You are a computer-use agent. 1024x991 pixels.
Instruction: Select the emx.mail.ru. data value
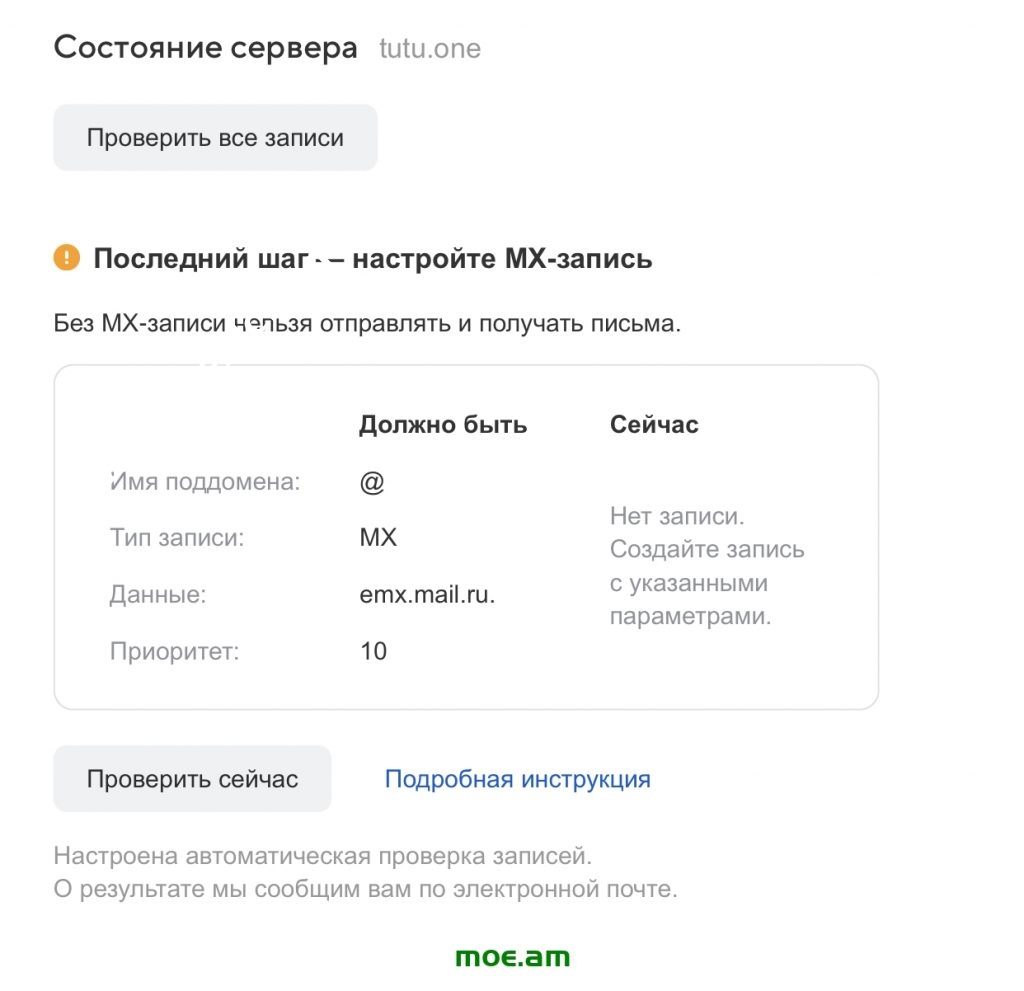pyautogui.click(x=427, y=595)
